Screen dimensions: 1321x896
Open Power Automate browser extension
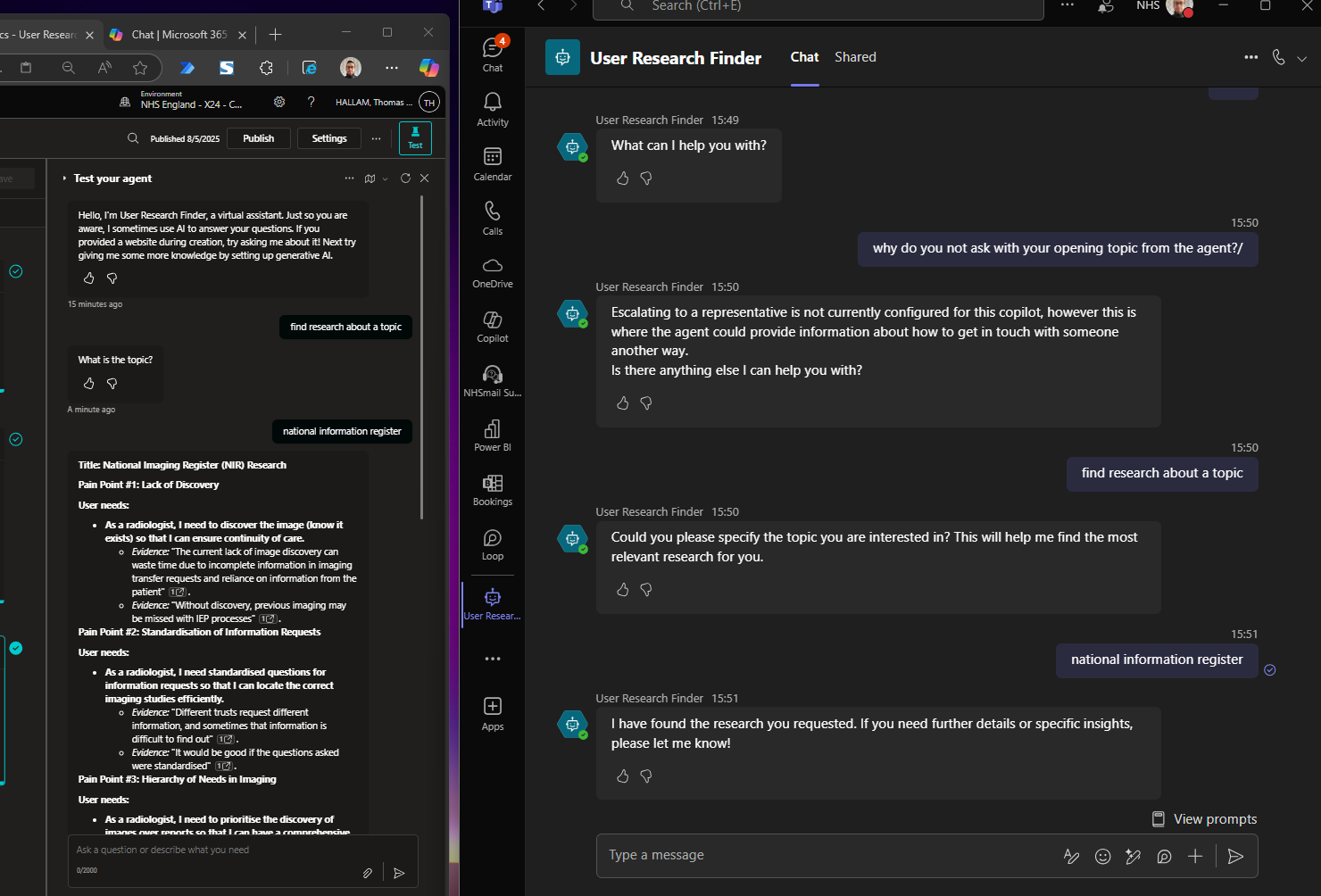click(x=187, y=68)
